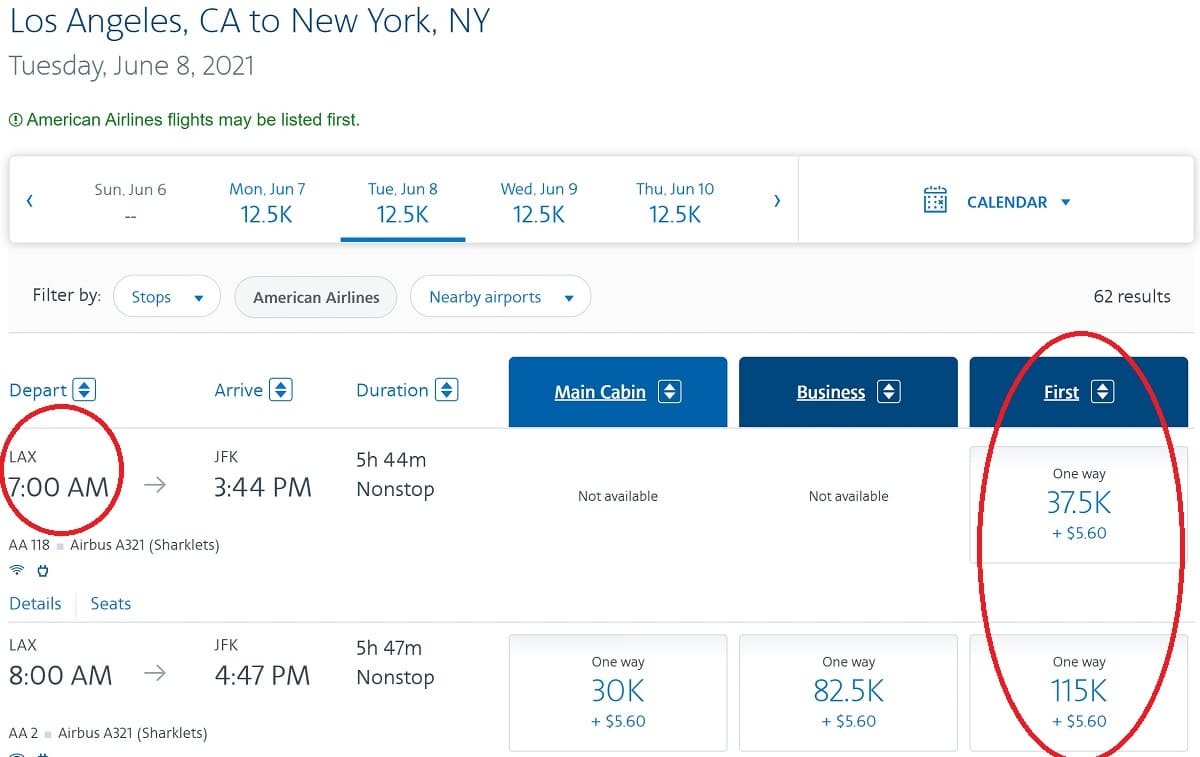The height and width of the screenshot is (757, 1200).
Task: Click Tuesday, June 8, 2021 date heading
Action: click(x=132, y=66)
